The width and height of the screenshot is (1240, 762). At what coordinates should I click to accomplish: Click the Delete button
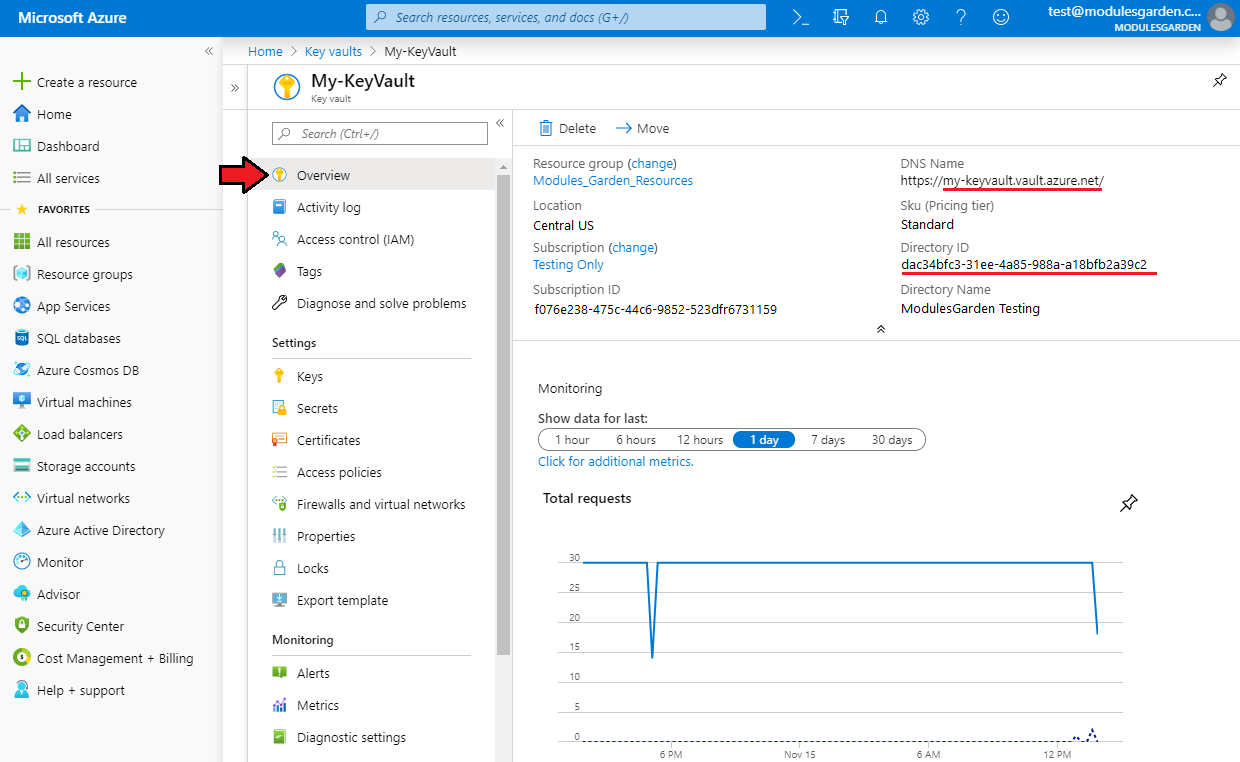coord(567,128)
